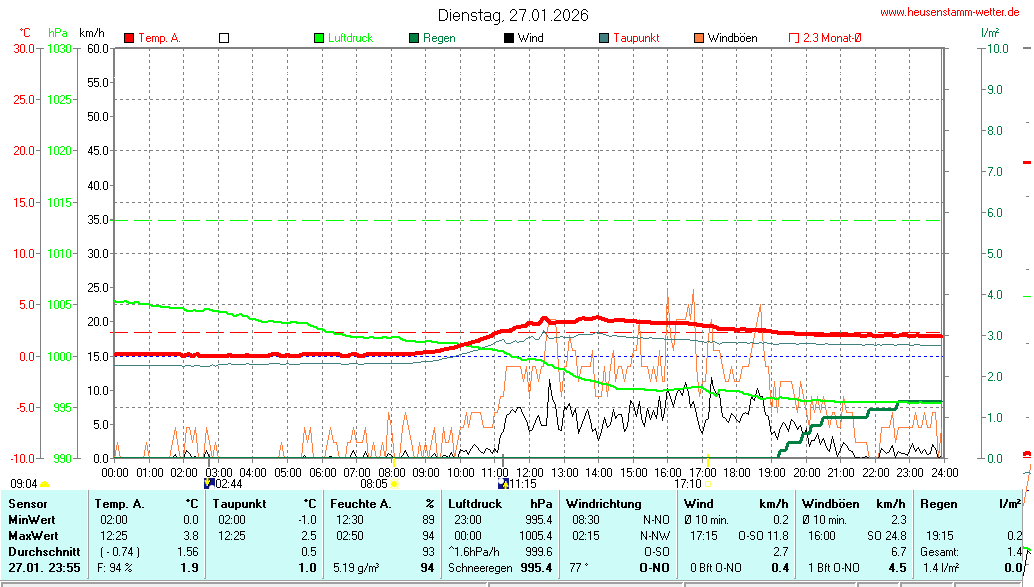This screenshot has width=1034, height=587.
Task: Click the yellow sun marker beside 08:05
Action: point(395,484)
